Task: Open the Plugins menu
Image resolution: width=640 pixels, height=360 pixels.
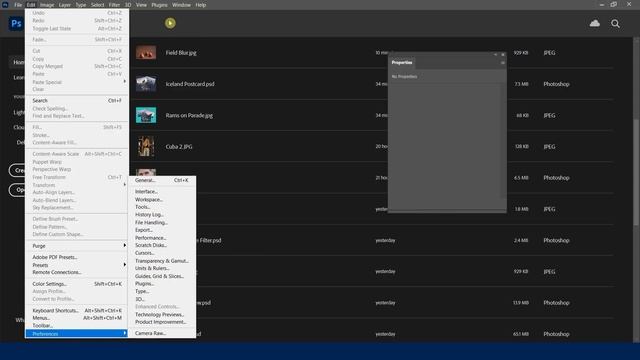Action: [x=159, y=5]
